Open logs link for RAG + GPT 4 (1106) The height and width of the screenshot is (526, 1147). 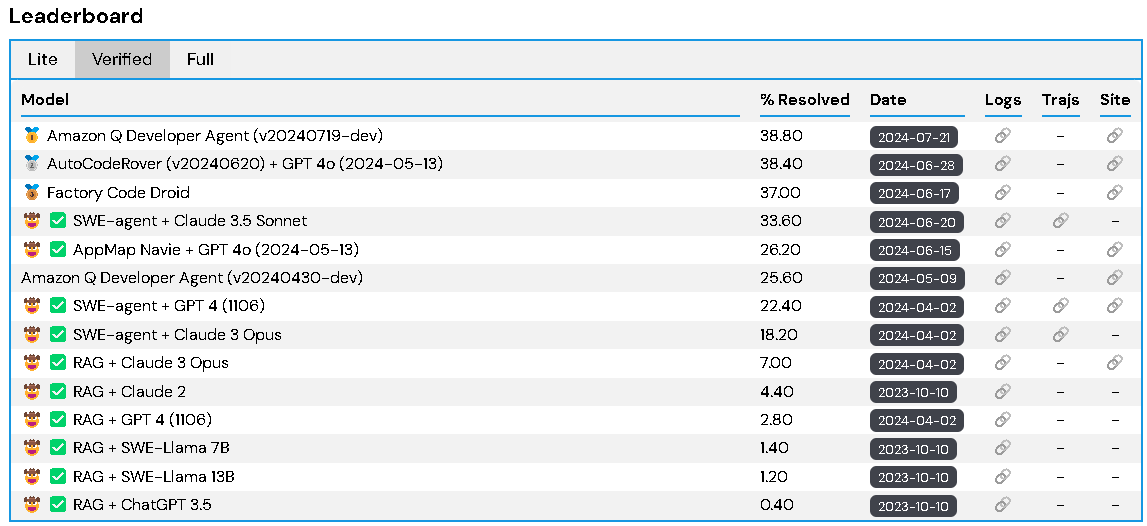click(x=1002, y=419)
